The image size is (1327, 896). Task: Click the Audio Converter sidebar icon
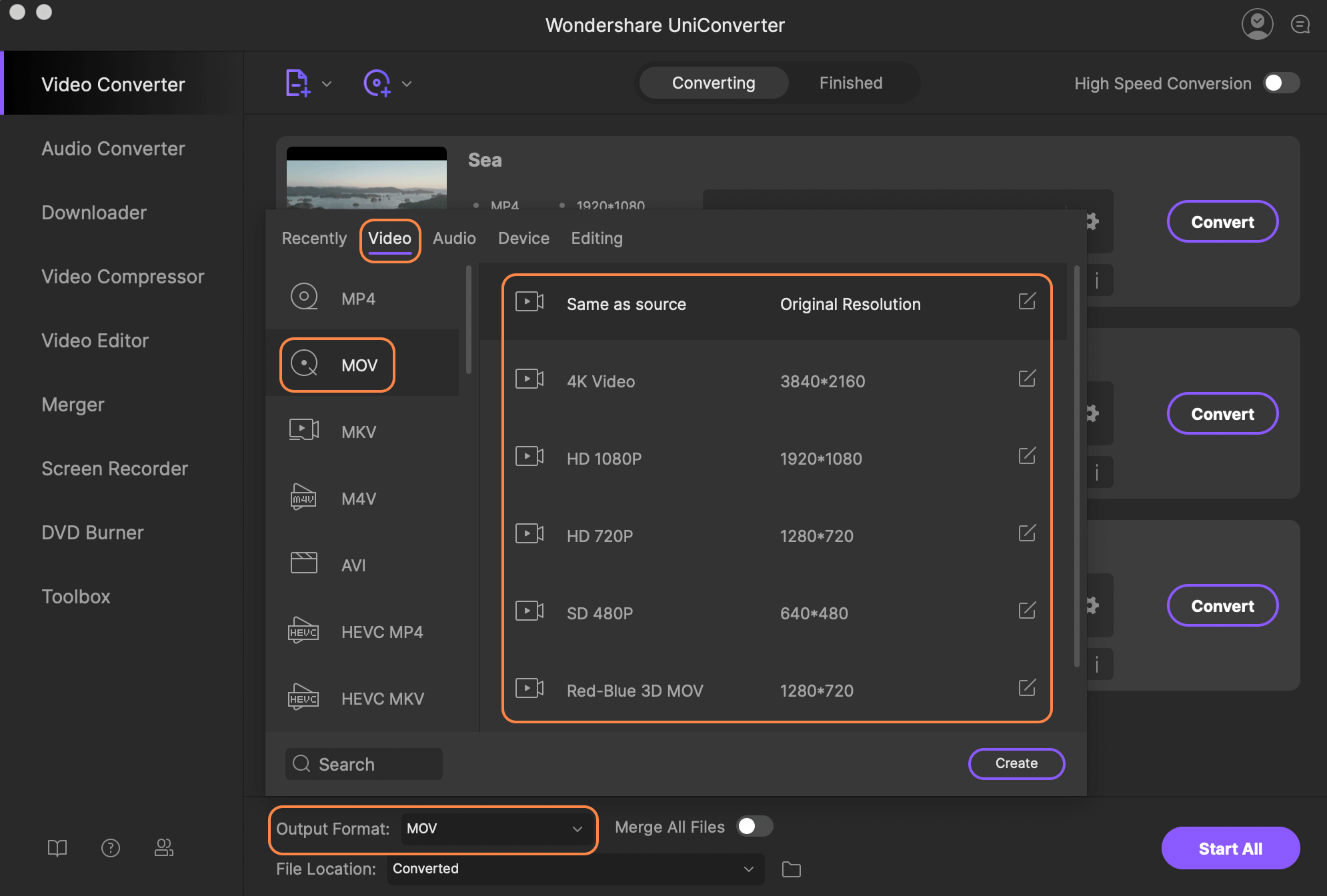pos(113,148)
